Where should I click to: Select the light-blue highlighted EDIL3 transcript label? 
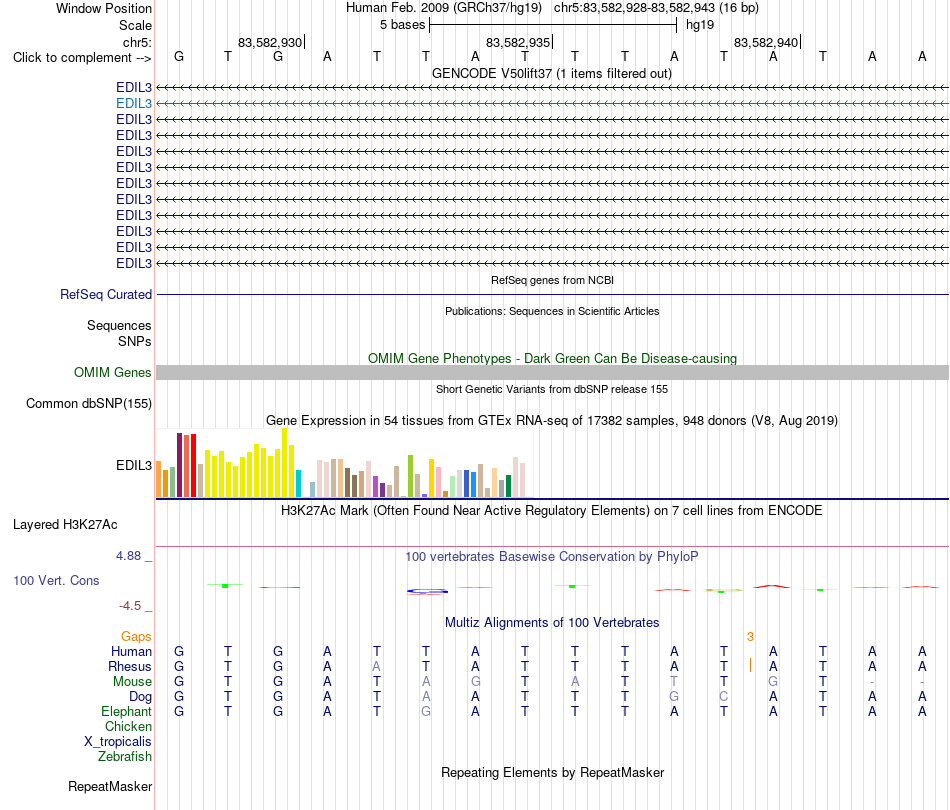134,104
